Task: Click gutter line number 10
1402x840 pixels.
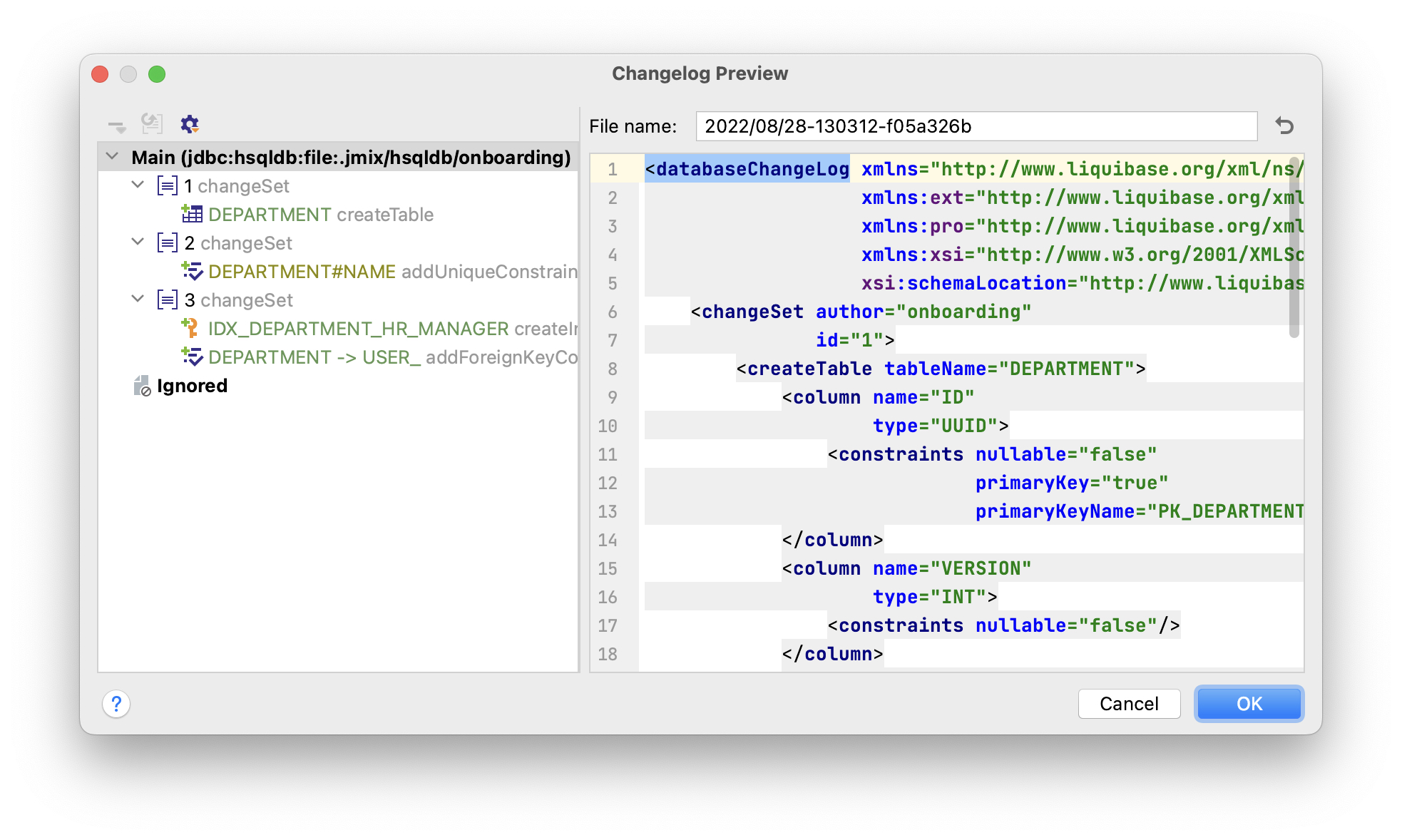Action: [608, 426]
